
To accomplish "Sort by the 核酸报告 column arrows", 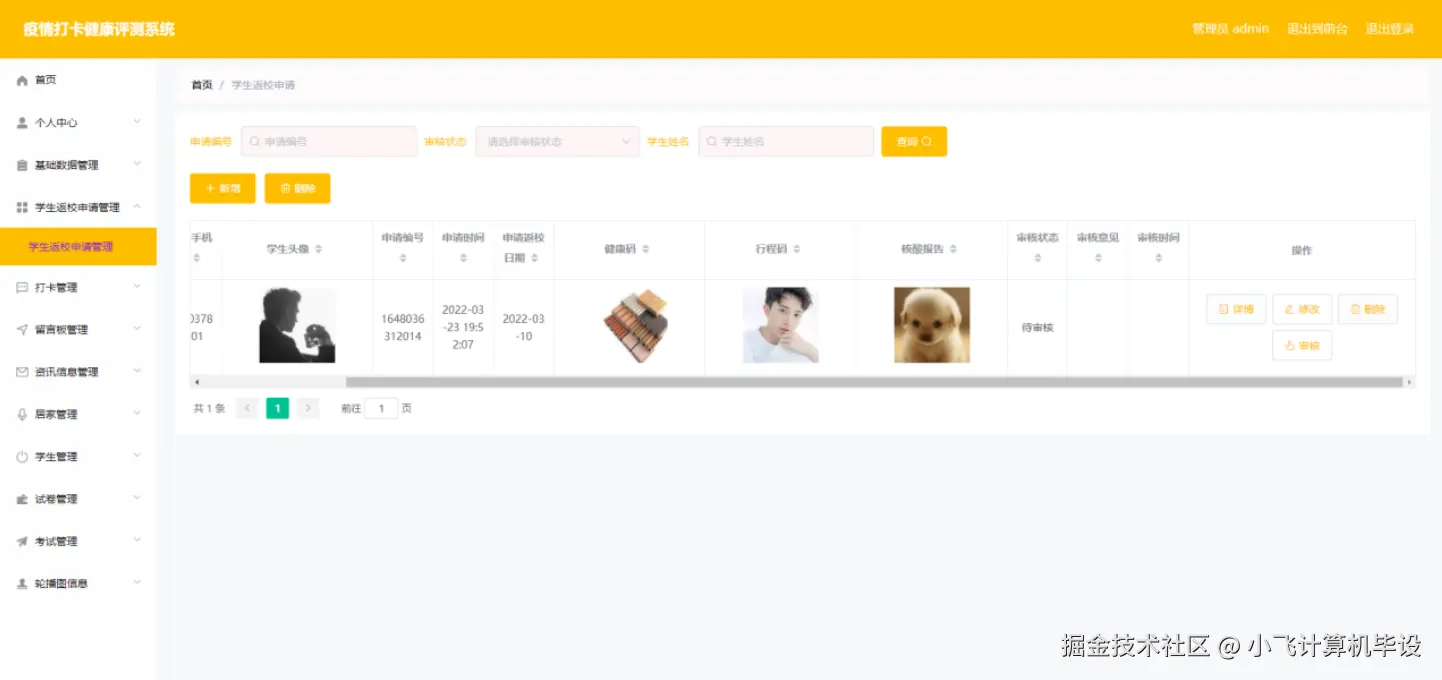I will point(954,249).
